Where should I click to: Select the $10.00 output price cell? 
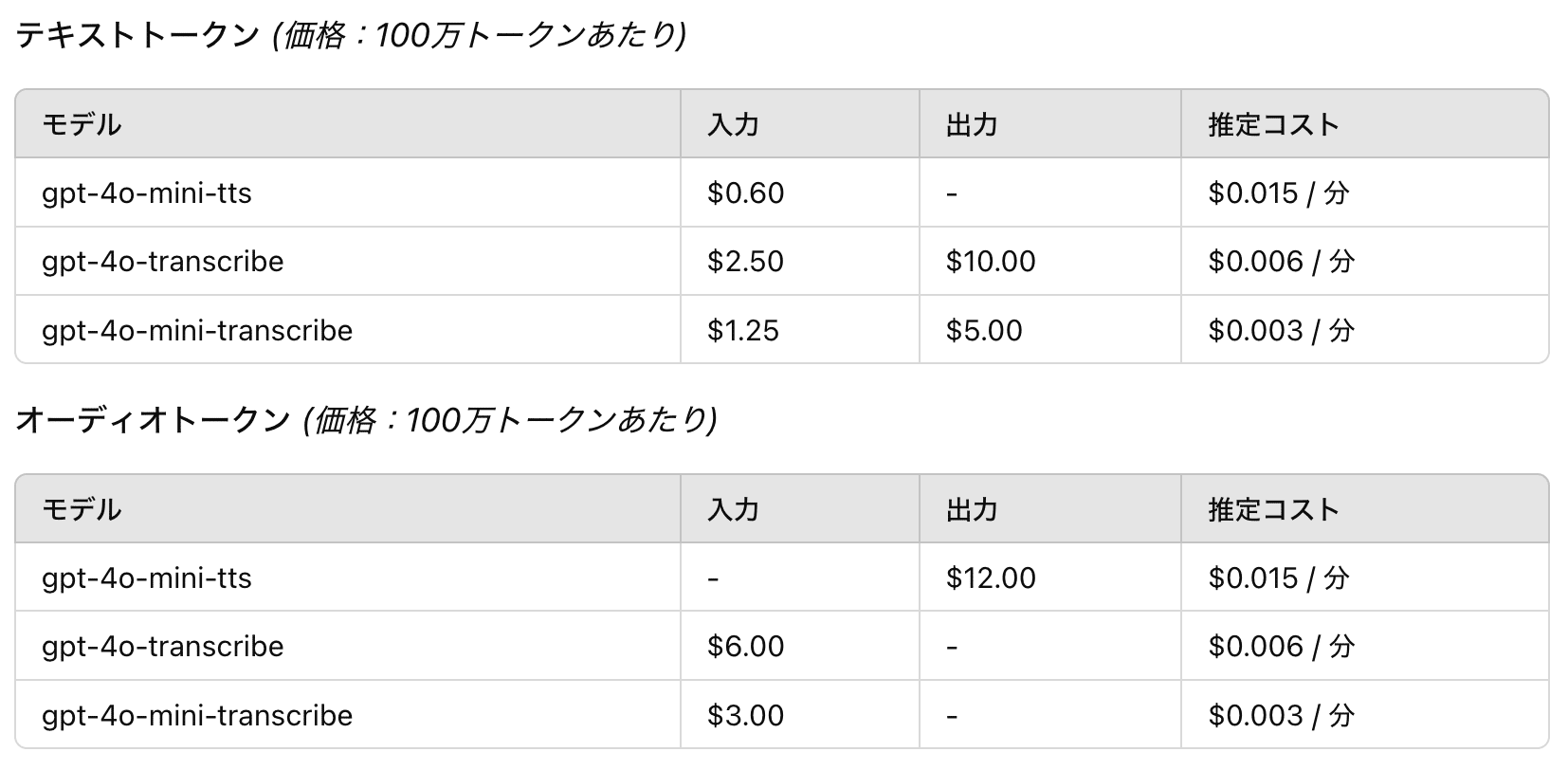(991, 262)
